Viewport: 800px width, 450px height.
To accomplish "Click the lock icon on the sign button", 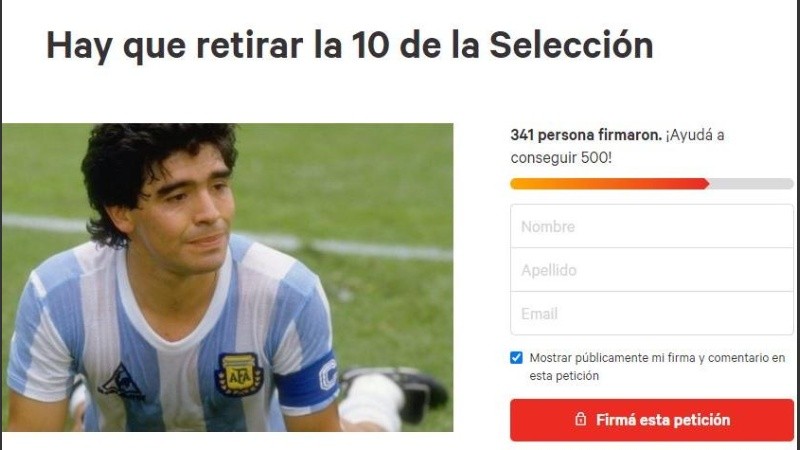I will click(x=580, y=419).
